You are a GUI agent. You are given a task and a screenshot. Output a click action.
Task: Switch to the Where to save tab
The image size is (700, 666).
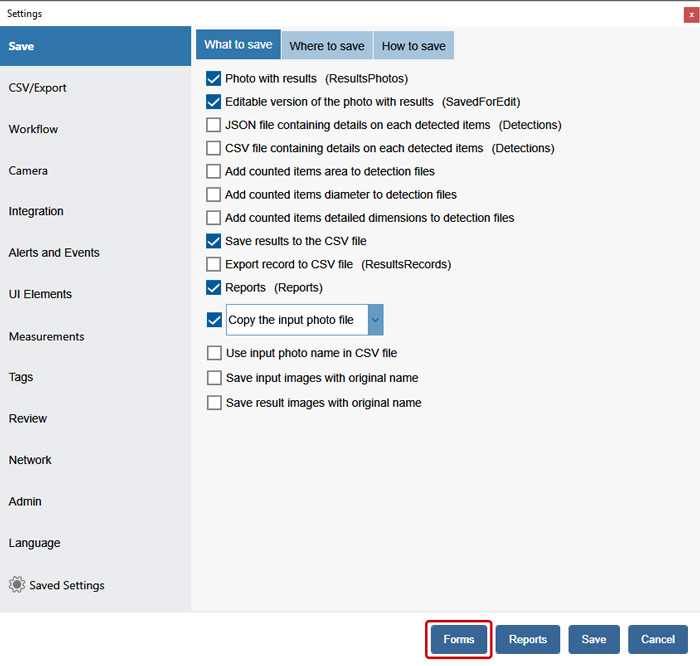327,46
